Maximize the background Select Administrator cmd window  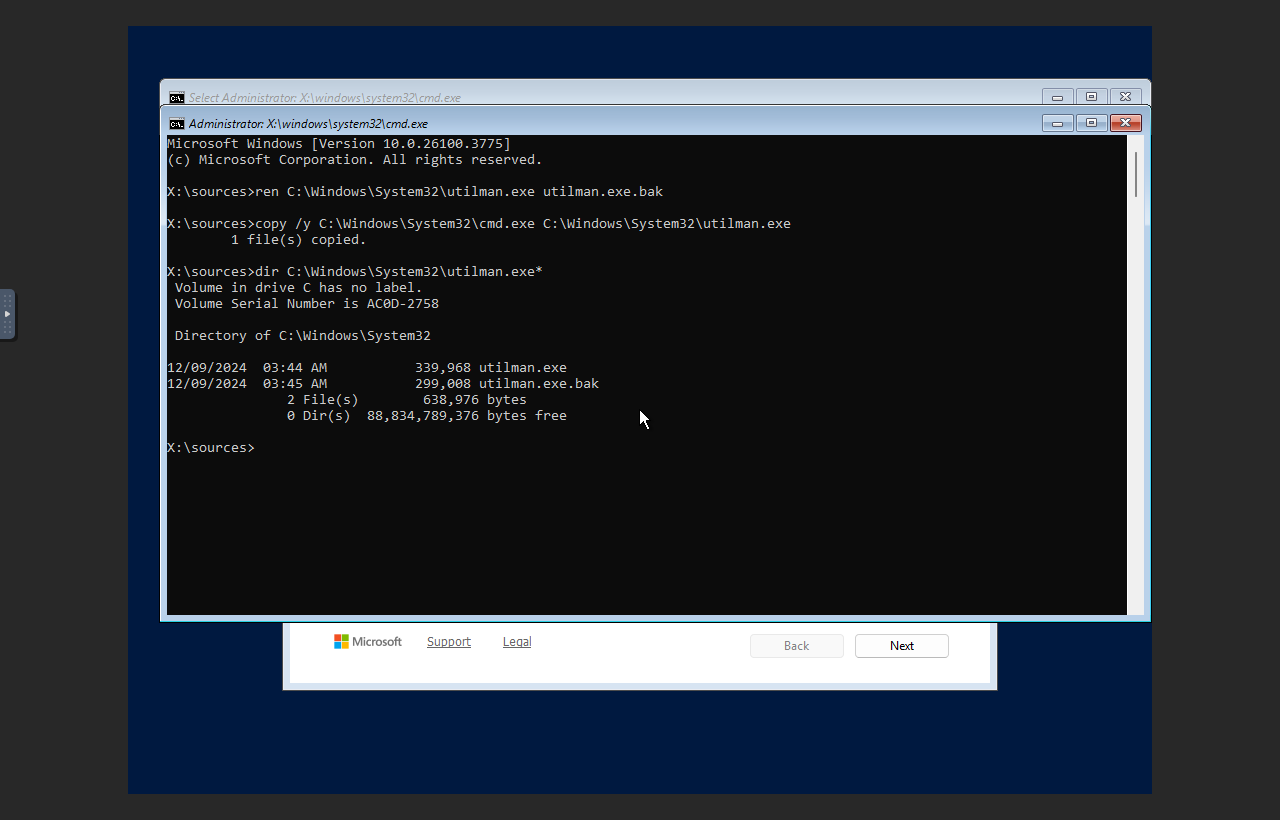coord(1091,97)
